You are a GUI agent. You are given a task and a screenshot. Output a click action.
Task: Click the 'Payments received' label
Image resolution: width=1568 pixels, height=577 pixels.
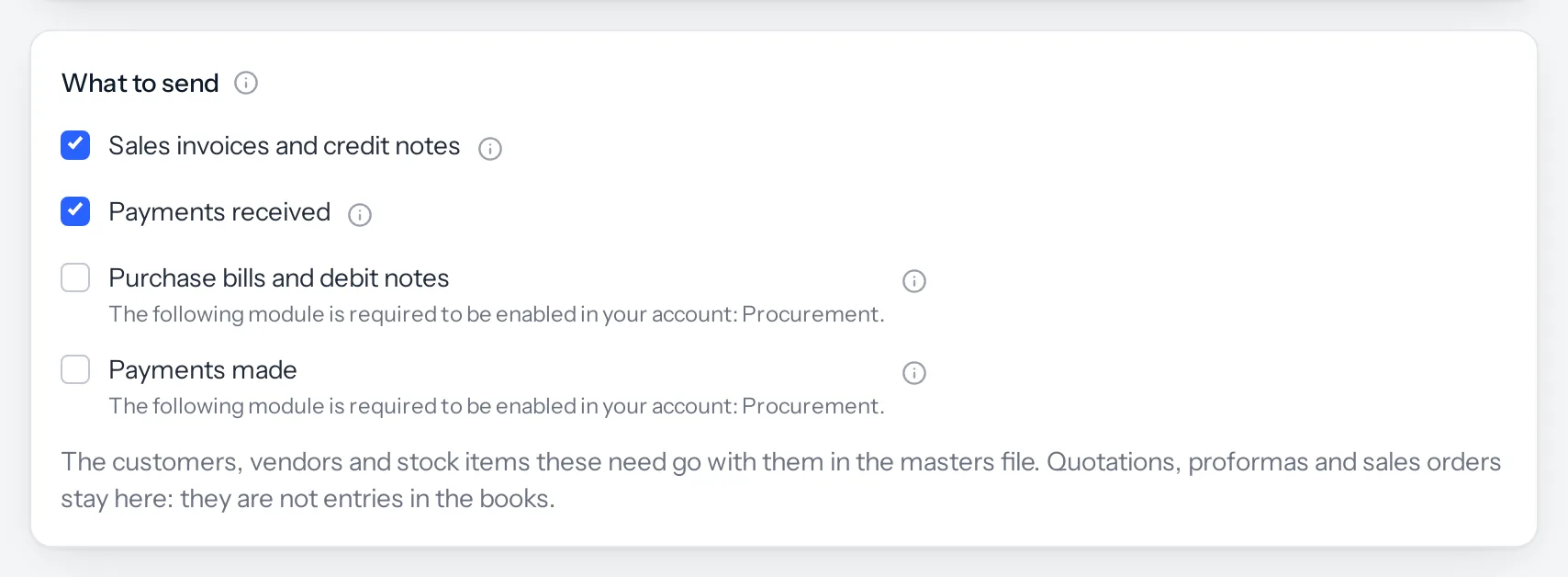219,212
